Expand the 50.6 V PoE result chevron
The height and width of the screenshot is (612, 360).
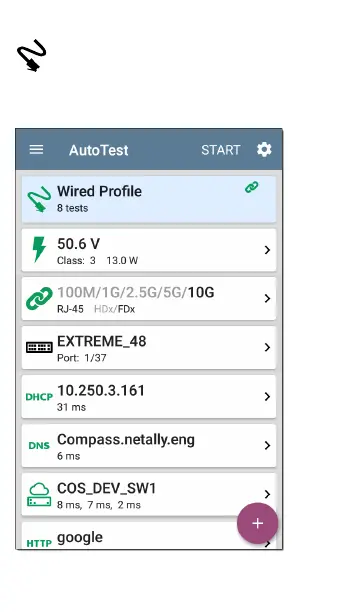(267, 250)
